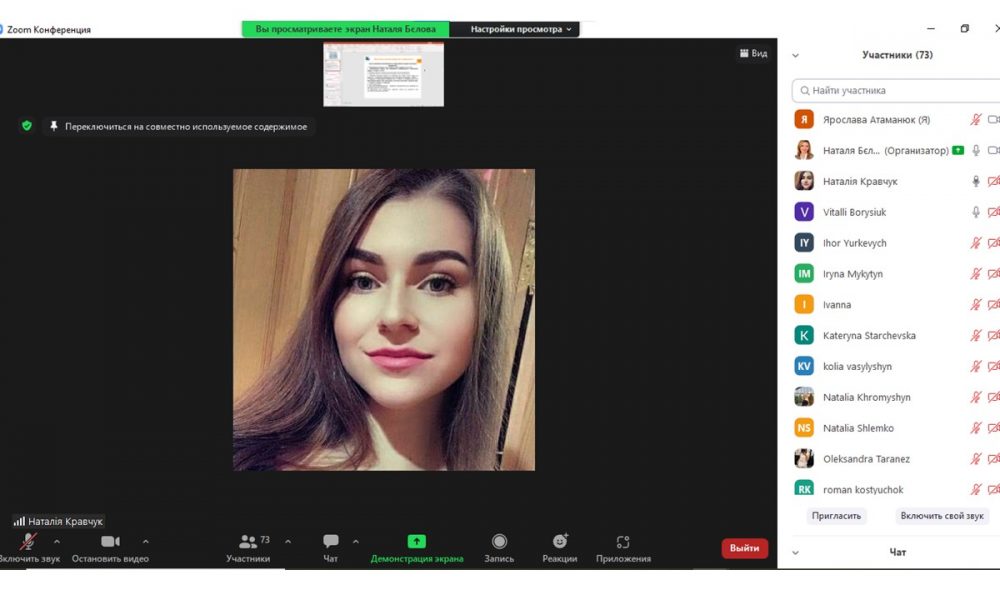The image size is (1000, 600).
Task: Click the green encryption shield icon
Action: coord(27,126)
